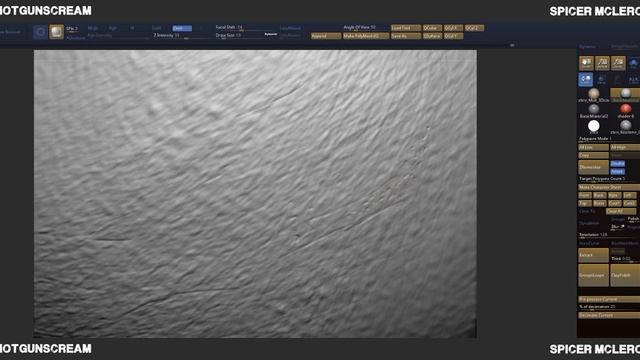Click the sculpted surface in the canvas
Viewport: 640px width, 360px height.
255,194
